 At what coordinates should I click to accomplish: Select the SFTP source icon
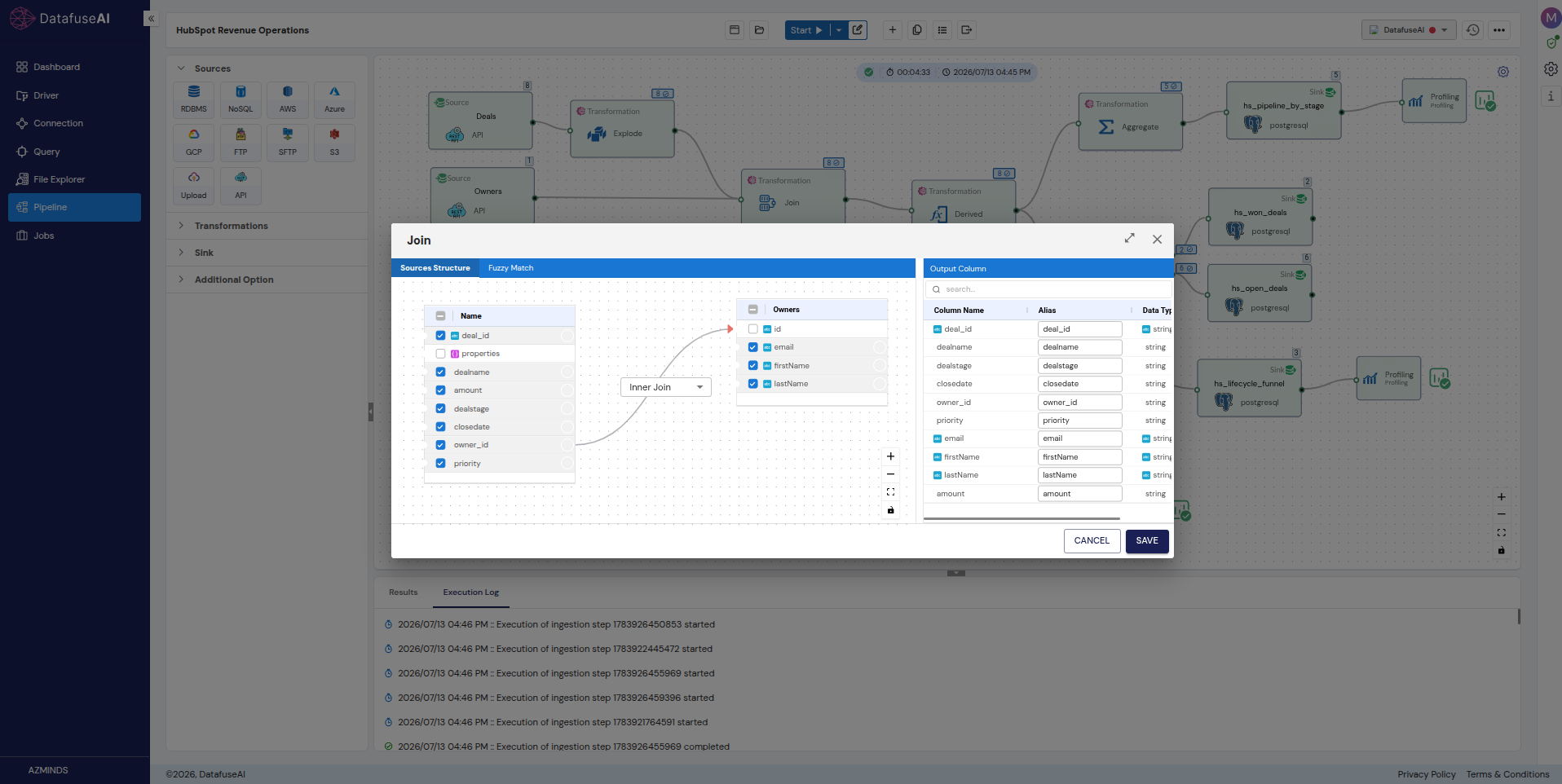(x=288, y=142)
